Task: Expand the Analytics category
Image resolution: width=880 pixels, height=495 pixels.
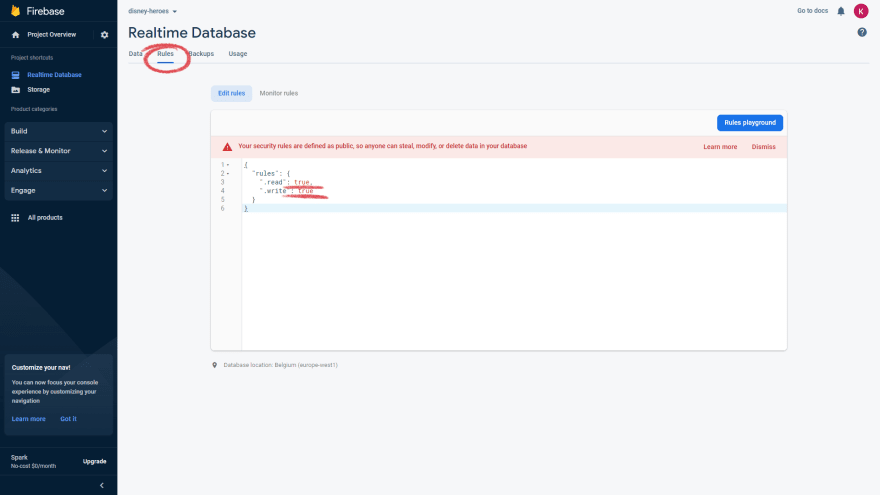Action: [x=58, y=171]
